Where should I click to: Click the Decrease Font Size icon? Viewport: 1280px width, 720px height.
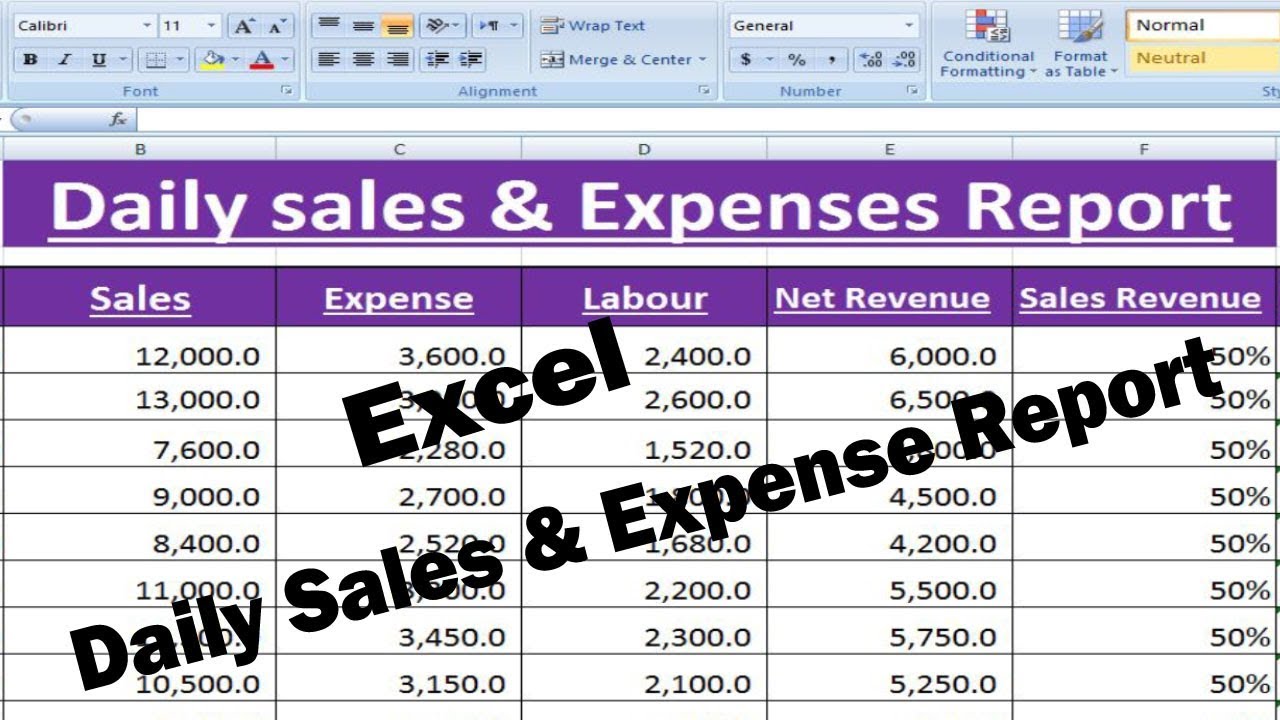(278, 26)
